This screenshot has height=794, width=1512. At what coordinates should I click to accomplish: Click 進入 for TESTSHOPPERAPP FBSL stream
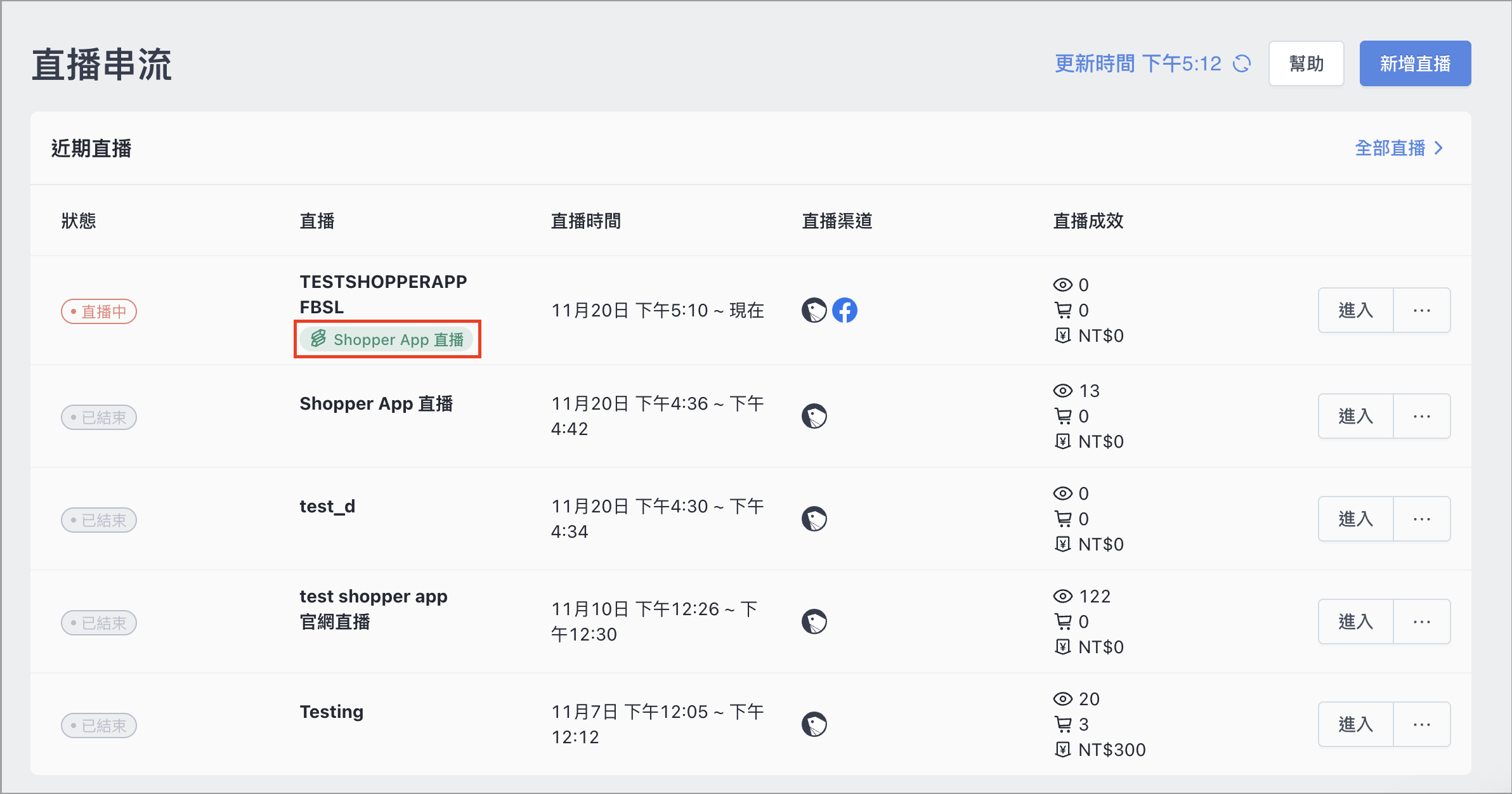tap(1356, 310)
